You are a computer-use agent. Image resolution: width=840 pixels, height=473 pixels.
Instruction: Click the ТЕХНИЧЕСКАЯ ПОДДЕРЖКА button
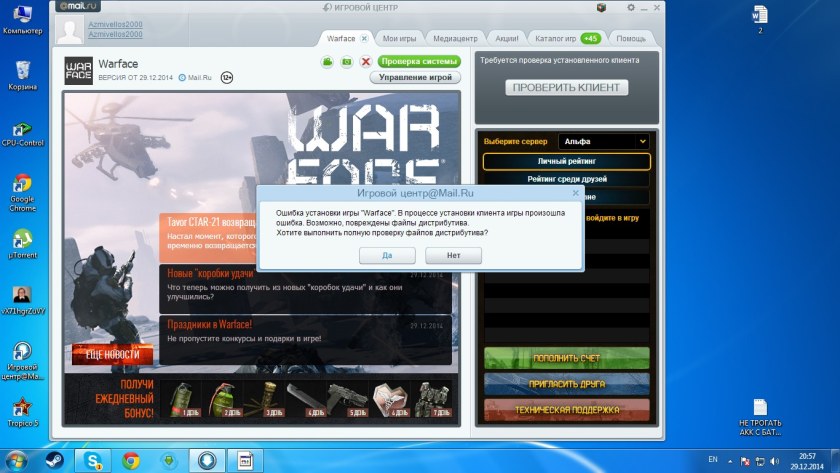pyautogui.click(x=567, y=410)
